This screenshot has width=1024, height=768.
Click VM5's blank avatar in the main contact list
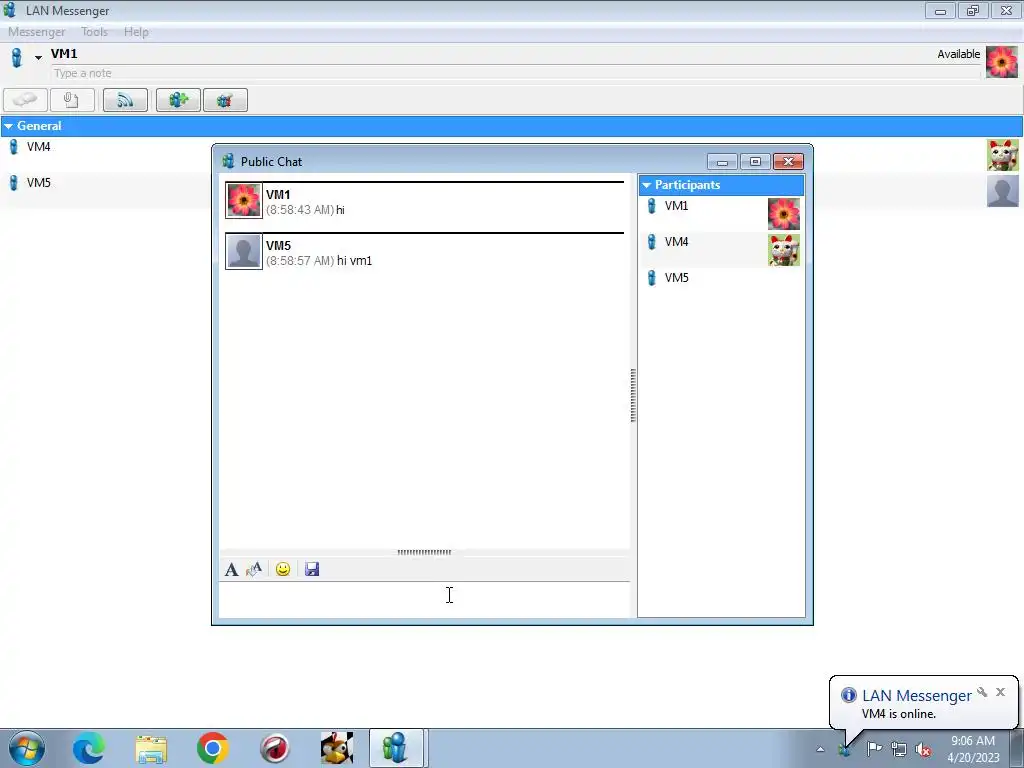(1002, 191)
